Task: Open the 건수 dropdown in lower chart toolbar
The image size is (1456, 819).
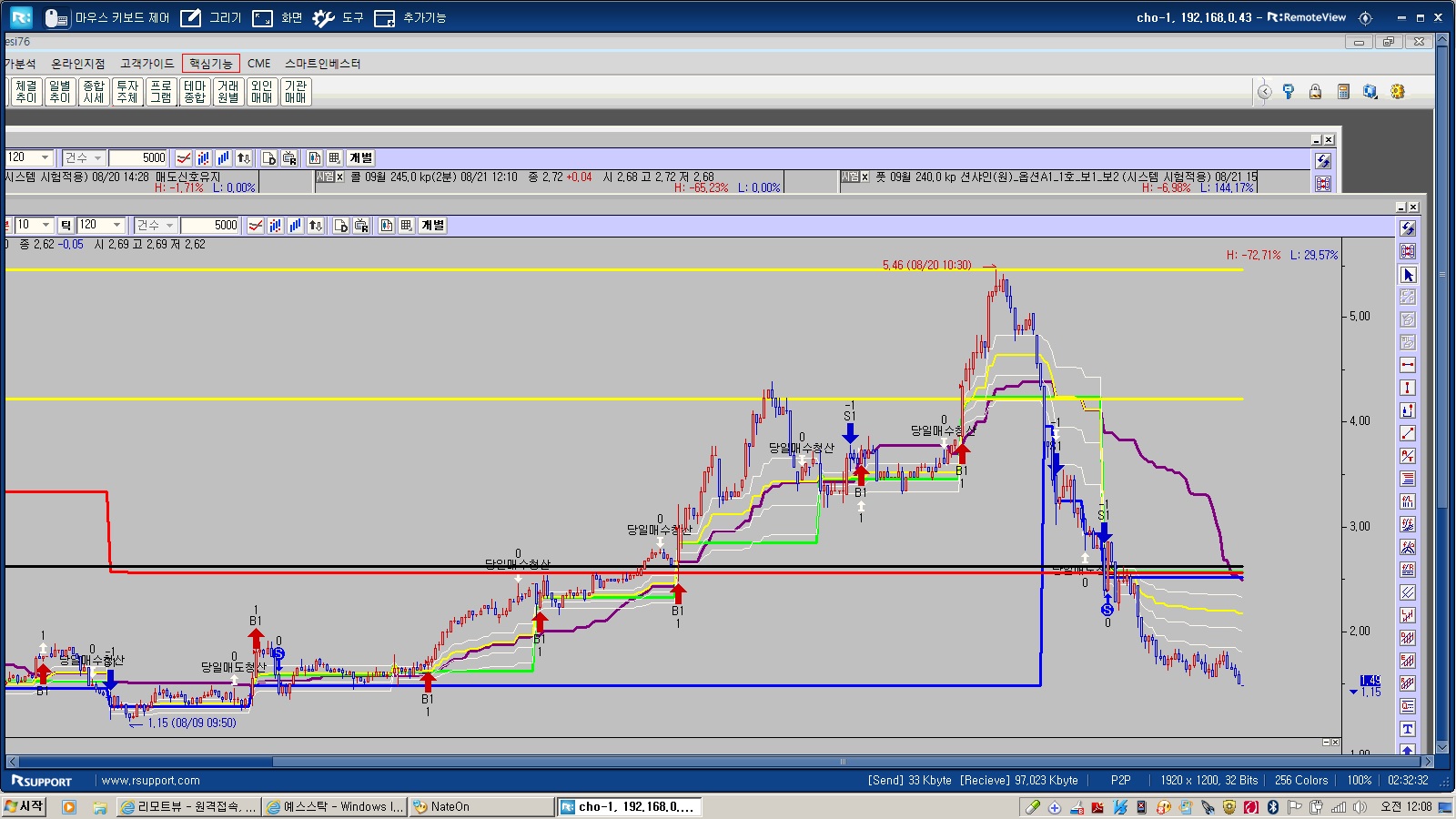Action: click(x=155, y=225)
